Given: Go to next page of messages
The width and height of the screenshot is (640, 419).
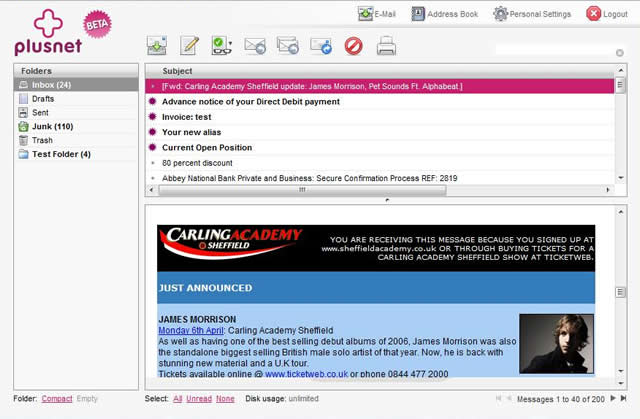Looking at the screenshot, I should pos(614,399).
